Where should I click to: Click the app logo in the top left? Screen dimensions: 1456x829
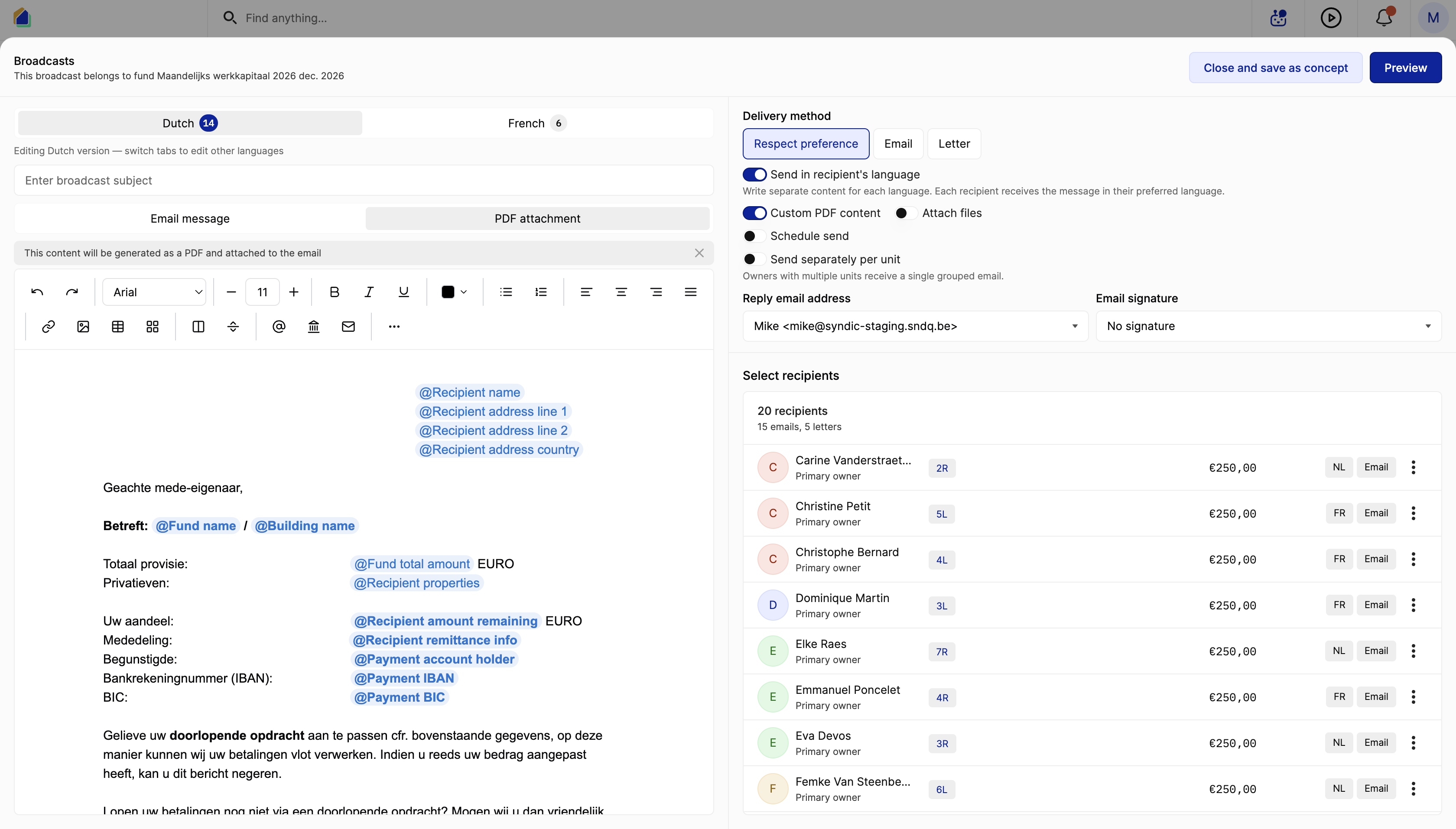point(22,17)
